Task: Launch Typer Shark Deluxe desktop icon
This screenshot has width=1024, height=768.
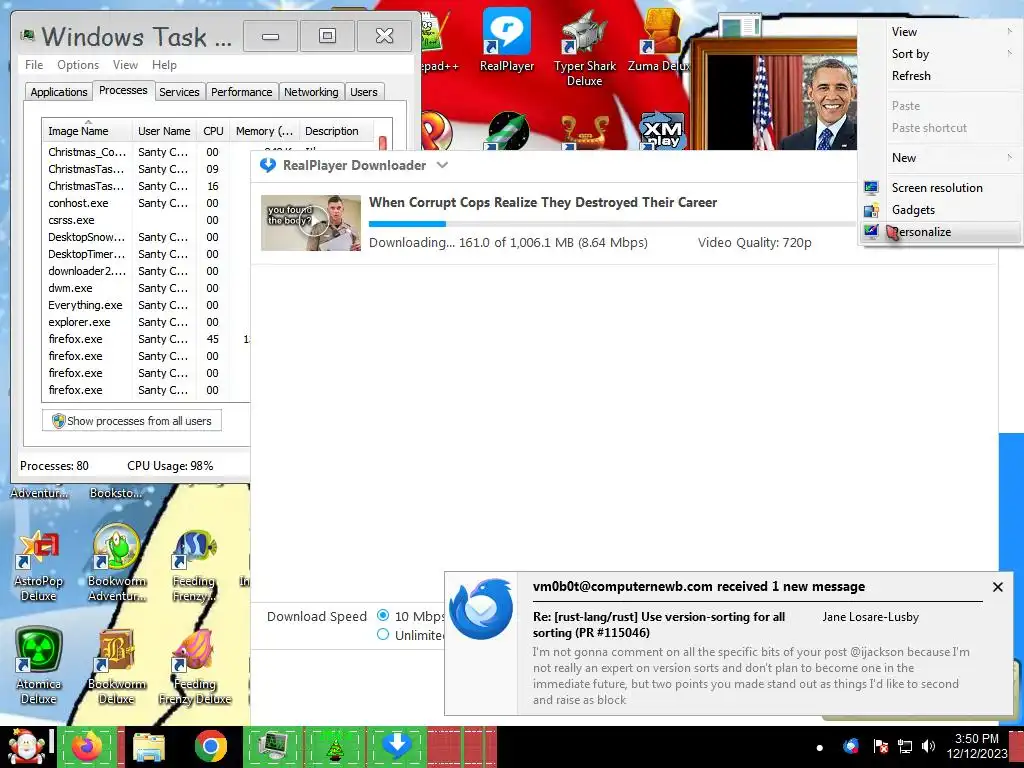Action: 584,47
